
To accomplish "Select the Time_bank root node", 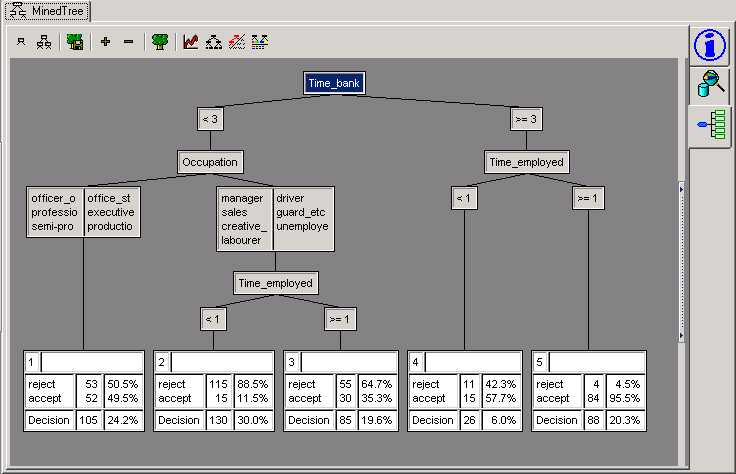I will point(335,83).
